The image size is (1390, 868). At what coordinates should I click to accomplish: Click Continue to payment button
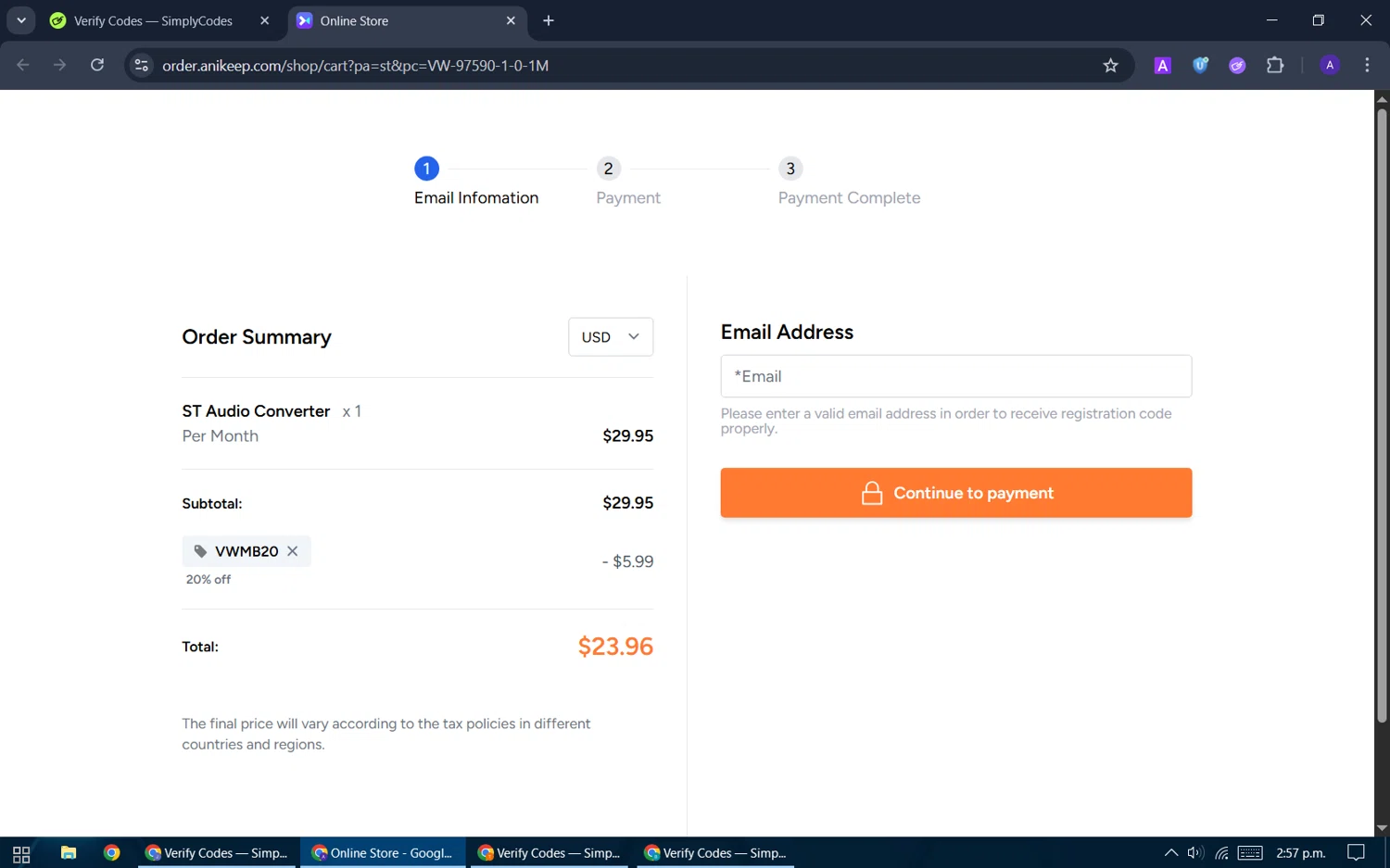tap(956, 493)
